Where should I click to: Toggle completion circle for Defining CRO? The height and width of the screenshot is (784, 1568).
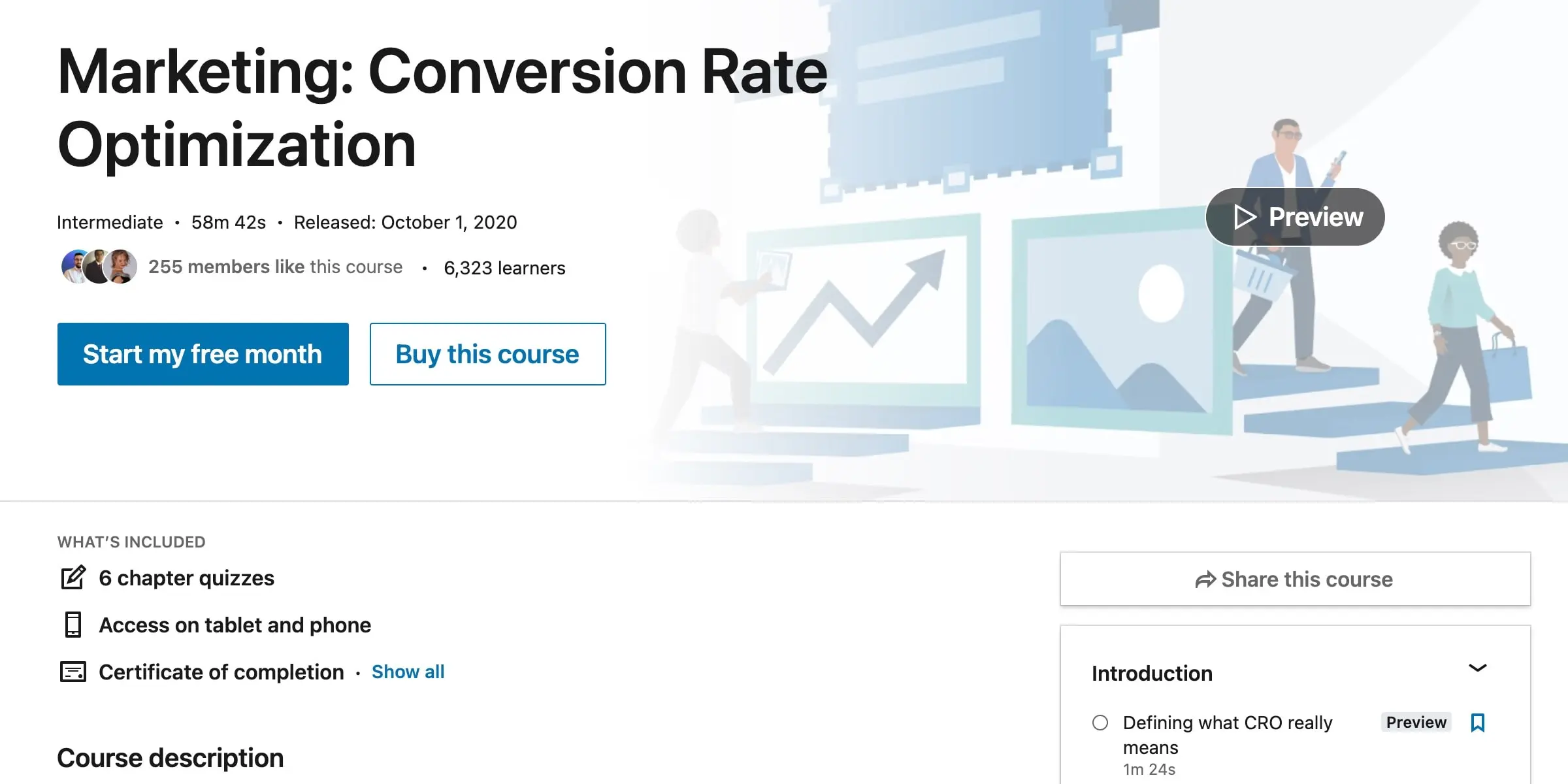pyautogui.click(x=1100, y=723)
